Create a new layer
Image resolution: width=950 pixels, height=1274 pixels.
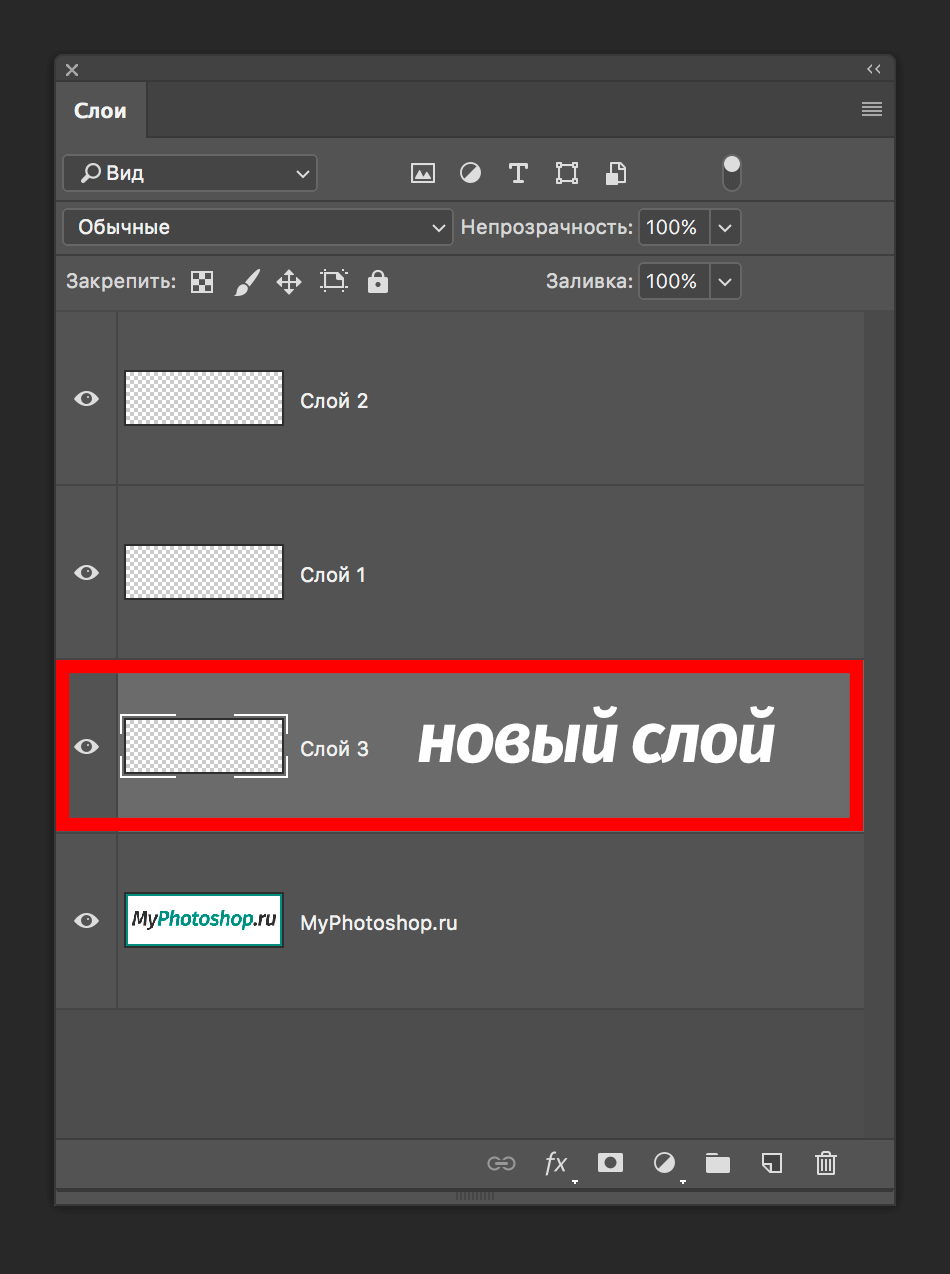point(771,1163)
